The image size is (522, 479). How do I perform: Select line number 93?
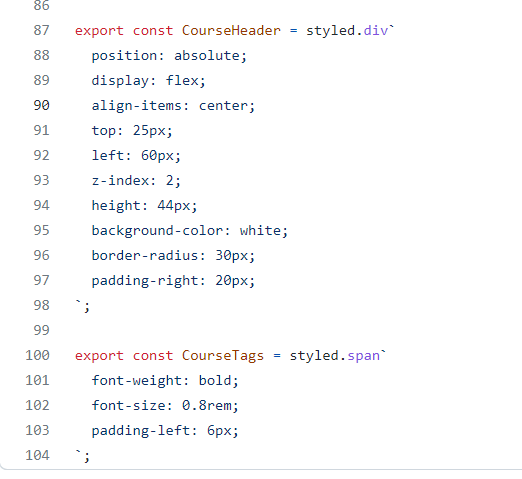pyautogui.click(x=42, y=180)
